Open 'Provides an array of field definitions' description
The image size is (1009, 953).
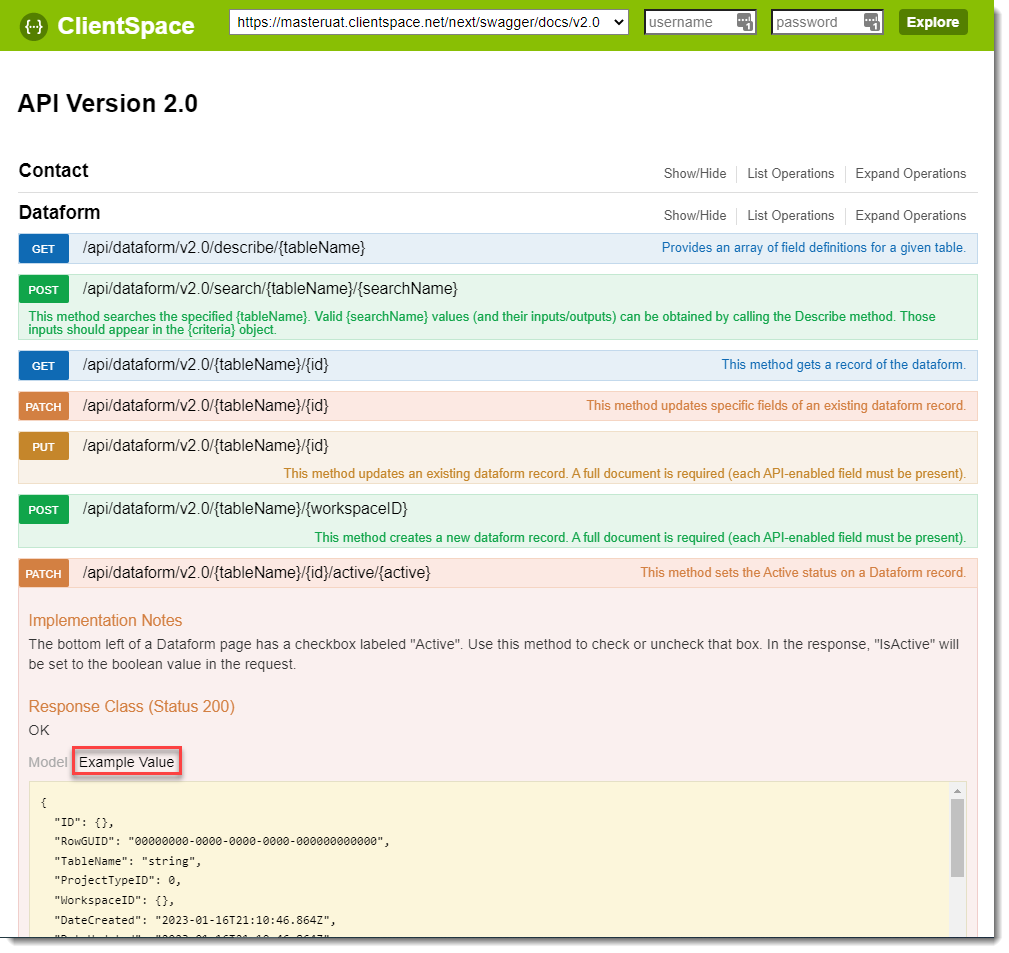[x=813, y=248]
